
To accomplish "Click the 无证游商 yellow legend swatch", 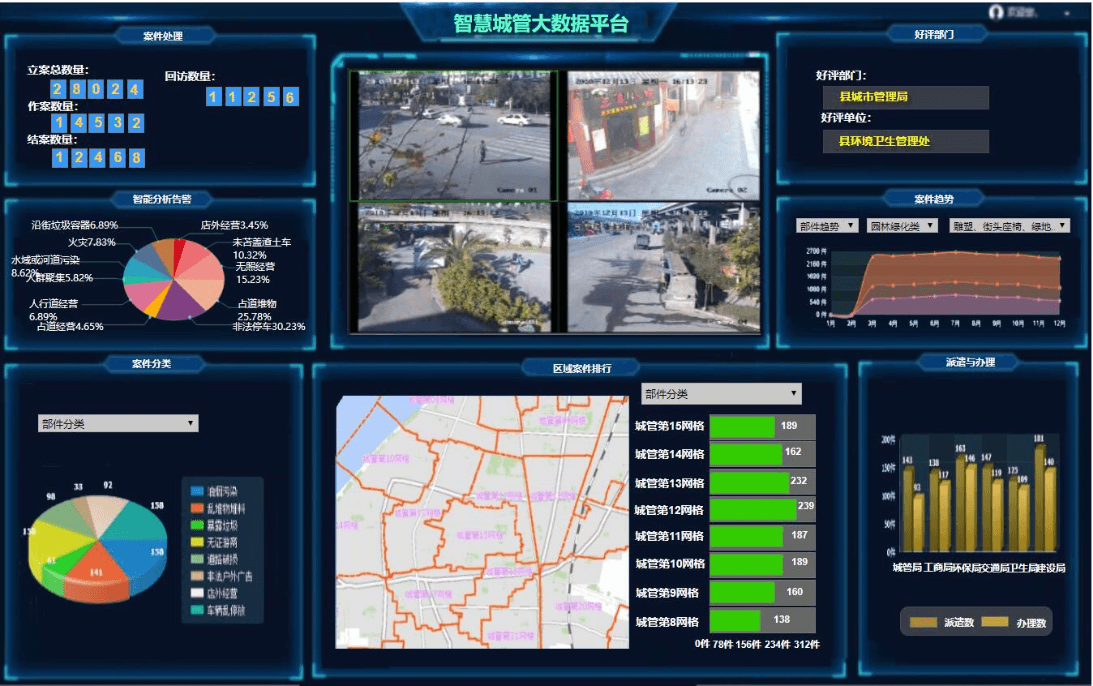I will pyautogui.click(x=198, y=542).
